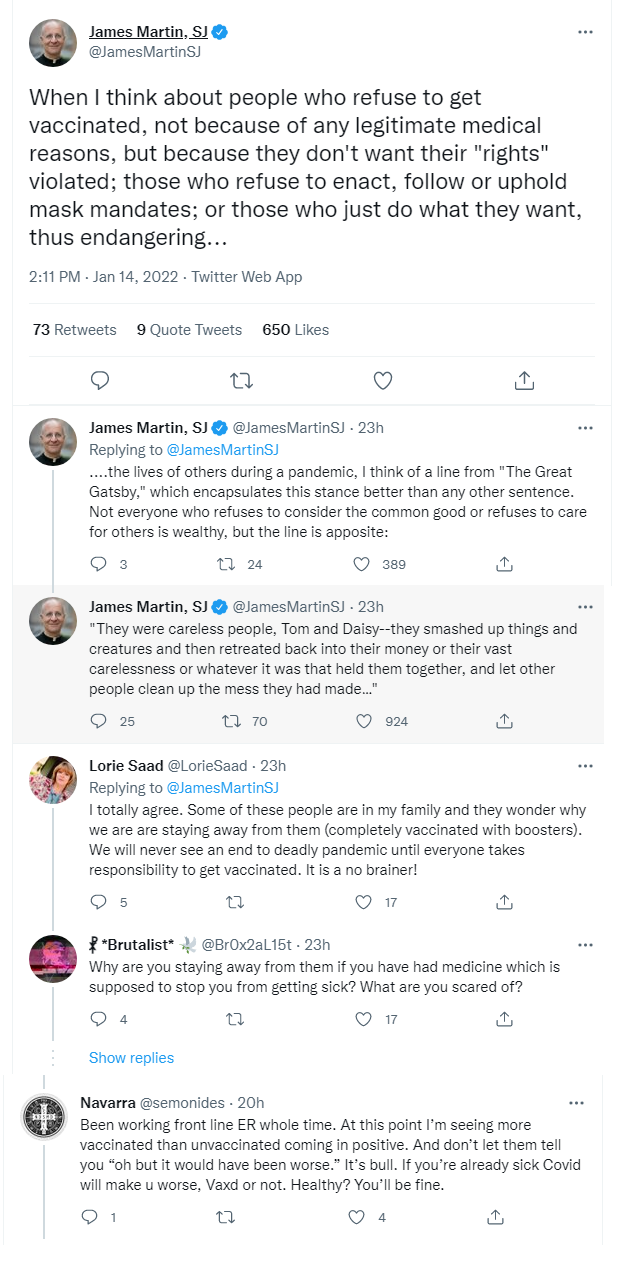The height and width of the screenshot is (1274, 621).
Task: Reply to Lorie Saad's tweet
Action: [98, 902]
